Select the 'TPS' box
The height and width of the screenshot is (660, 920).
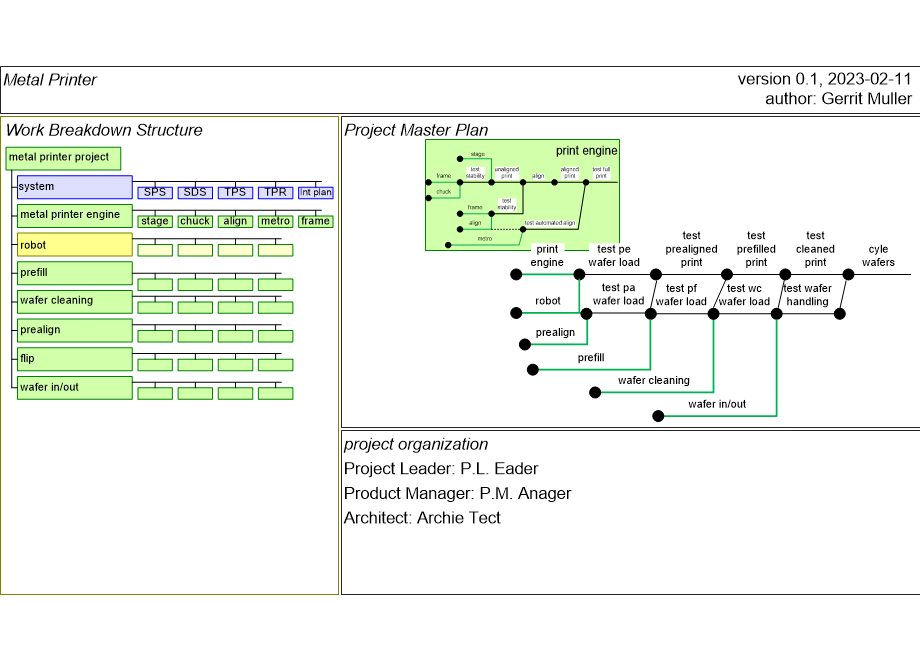[x=235, y=192]
